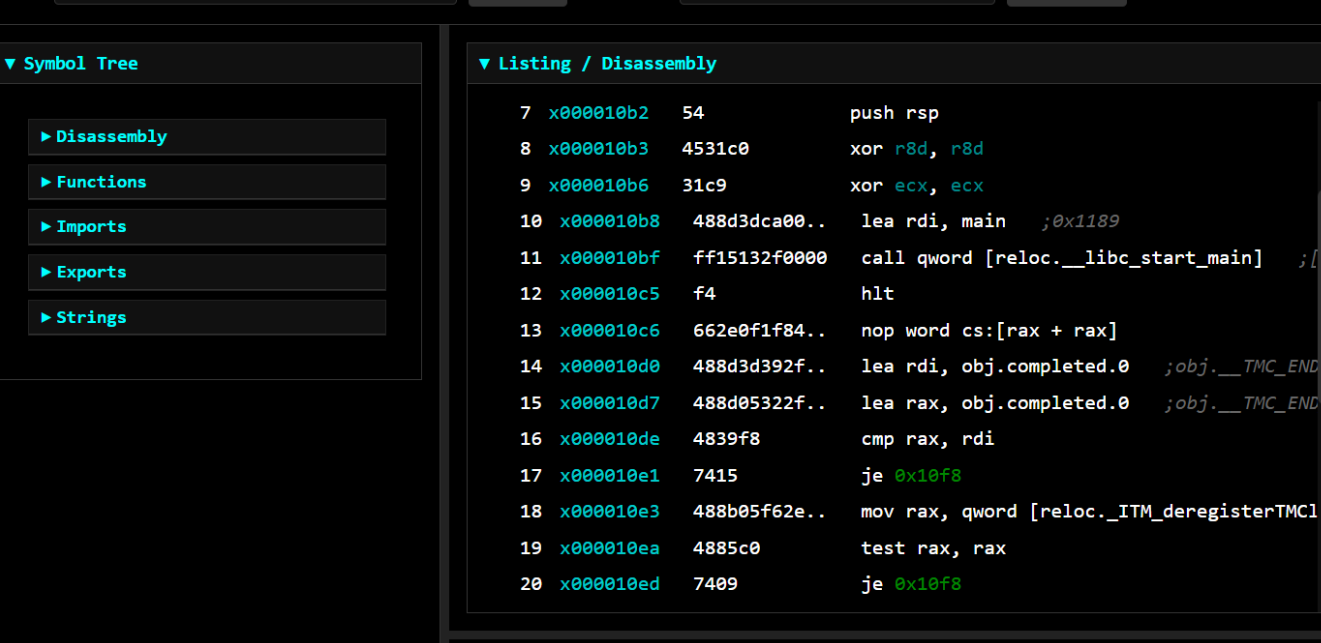The height and width of the screenshot is (643, 1321).
Task: Expand the Disassembly node in Symbol Tree
Action: (x=207, y=137)
